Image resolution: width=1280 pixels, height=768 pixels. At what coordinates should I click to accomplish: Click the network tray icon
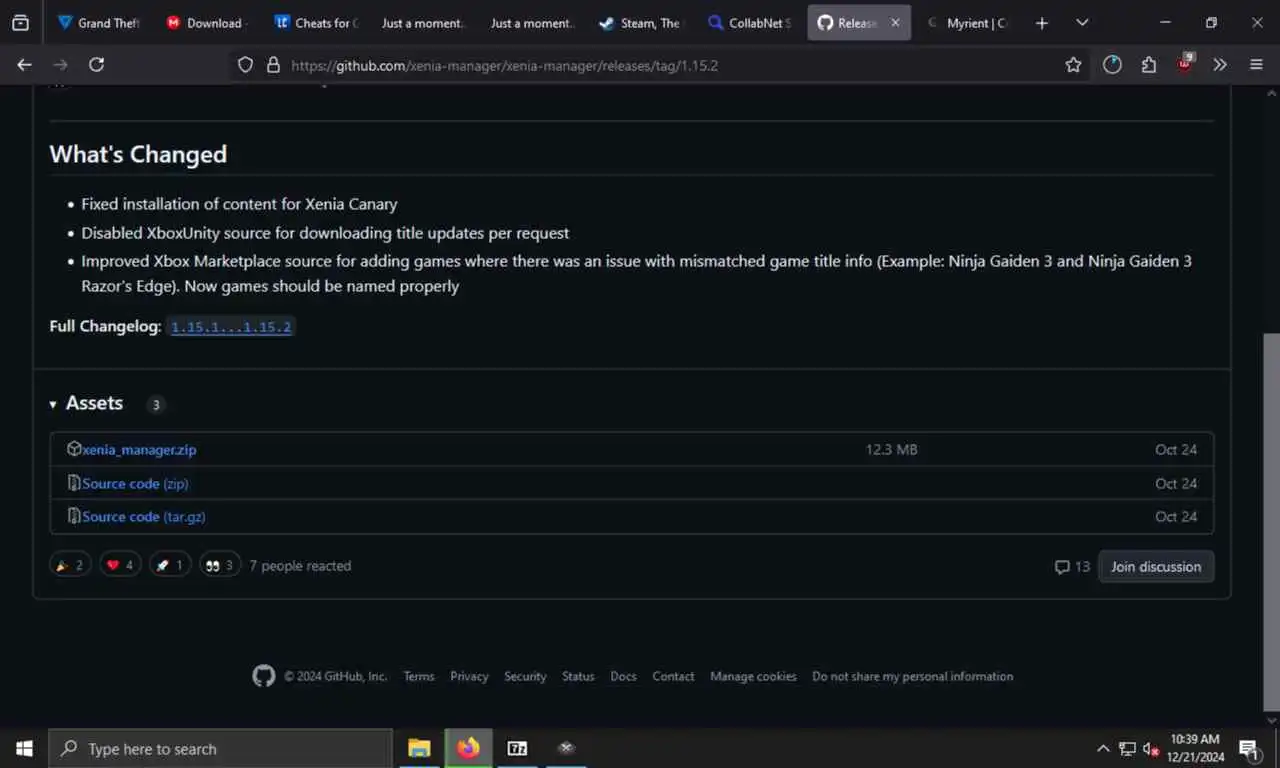(1127, 748)
